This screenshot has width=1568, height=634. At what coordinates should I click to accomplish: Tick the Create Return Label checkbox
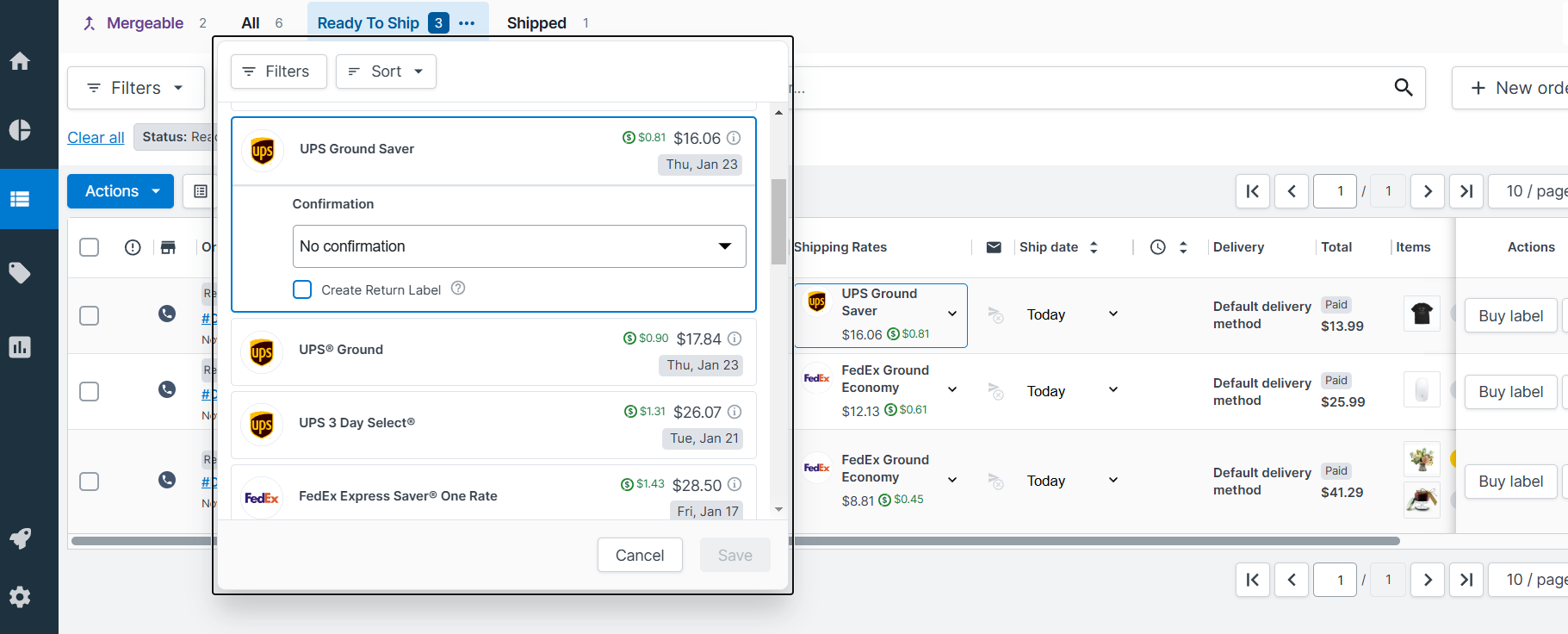tap(302, 289)
